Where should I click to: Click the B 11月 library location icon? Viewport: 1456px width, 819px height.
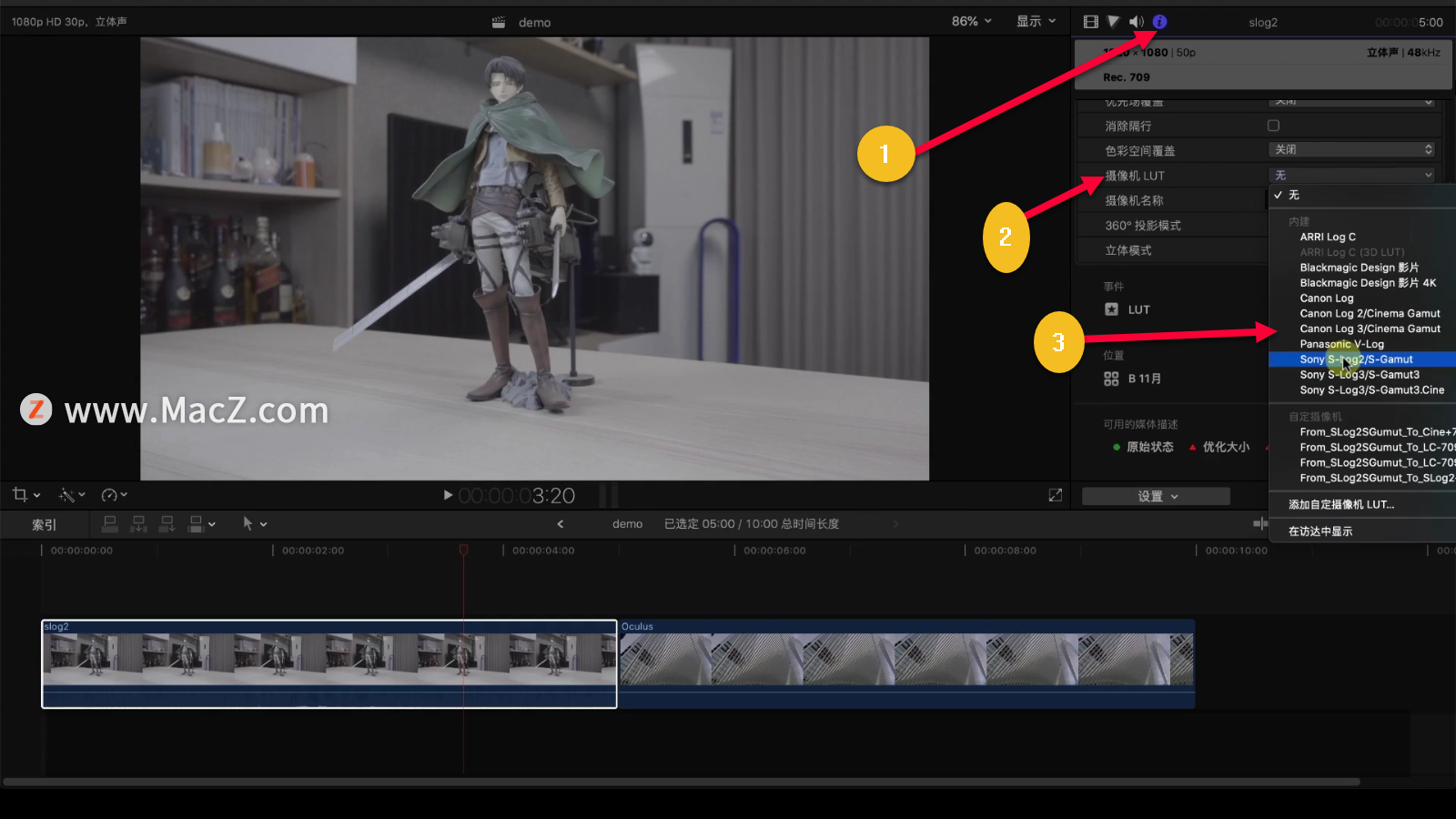click(1111, 379)
